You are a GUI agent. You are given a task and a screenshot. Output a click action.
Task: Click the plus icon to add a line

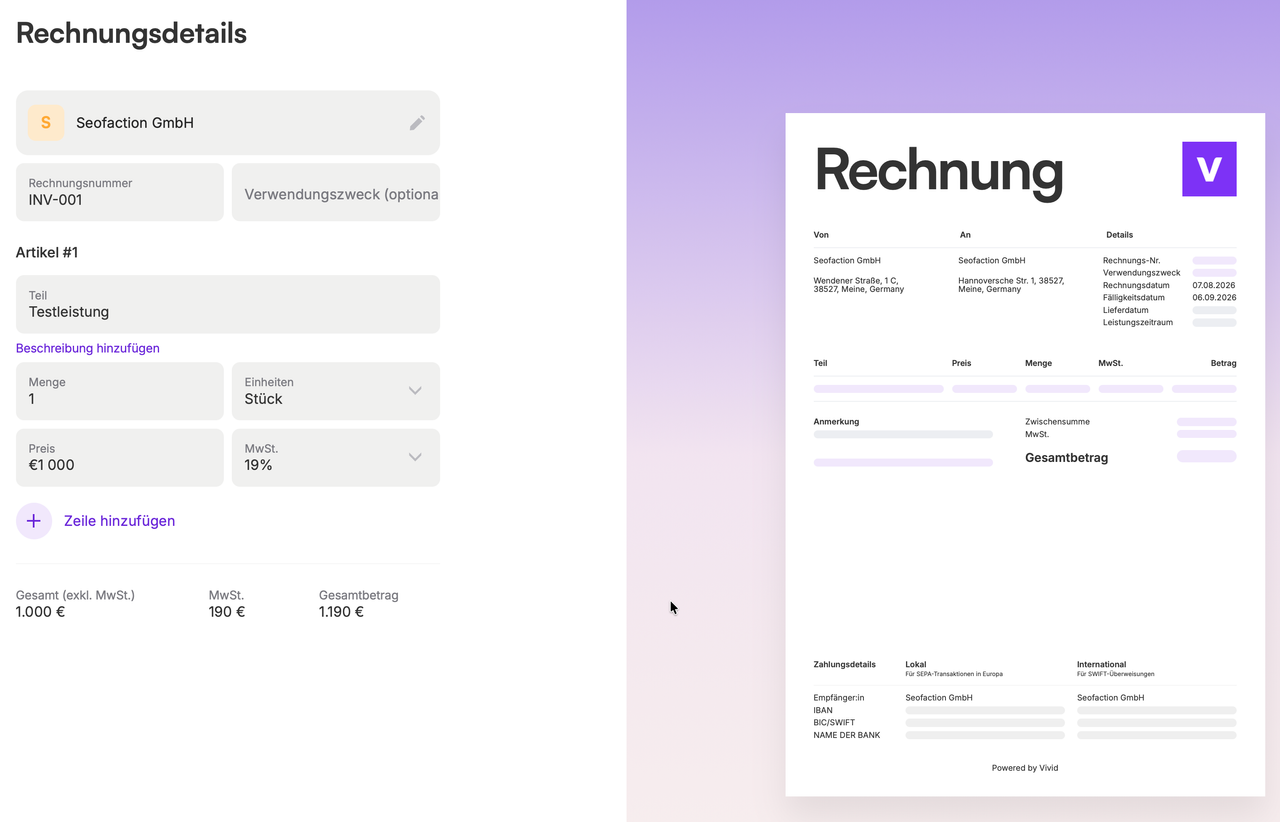[x=34, y=521]
